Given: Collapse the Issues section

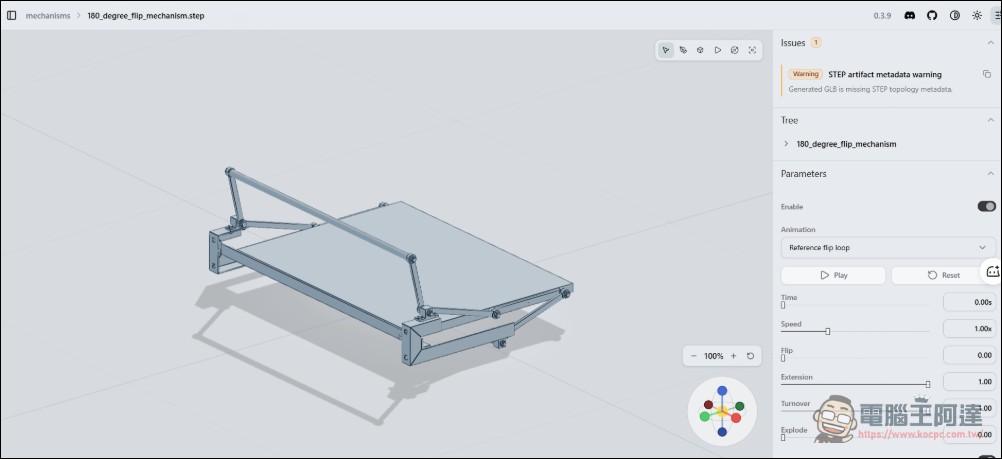Looking at the screenshot, I should [x=990, y=43].
